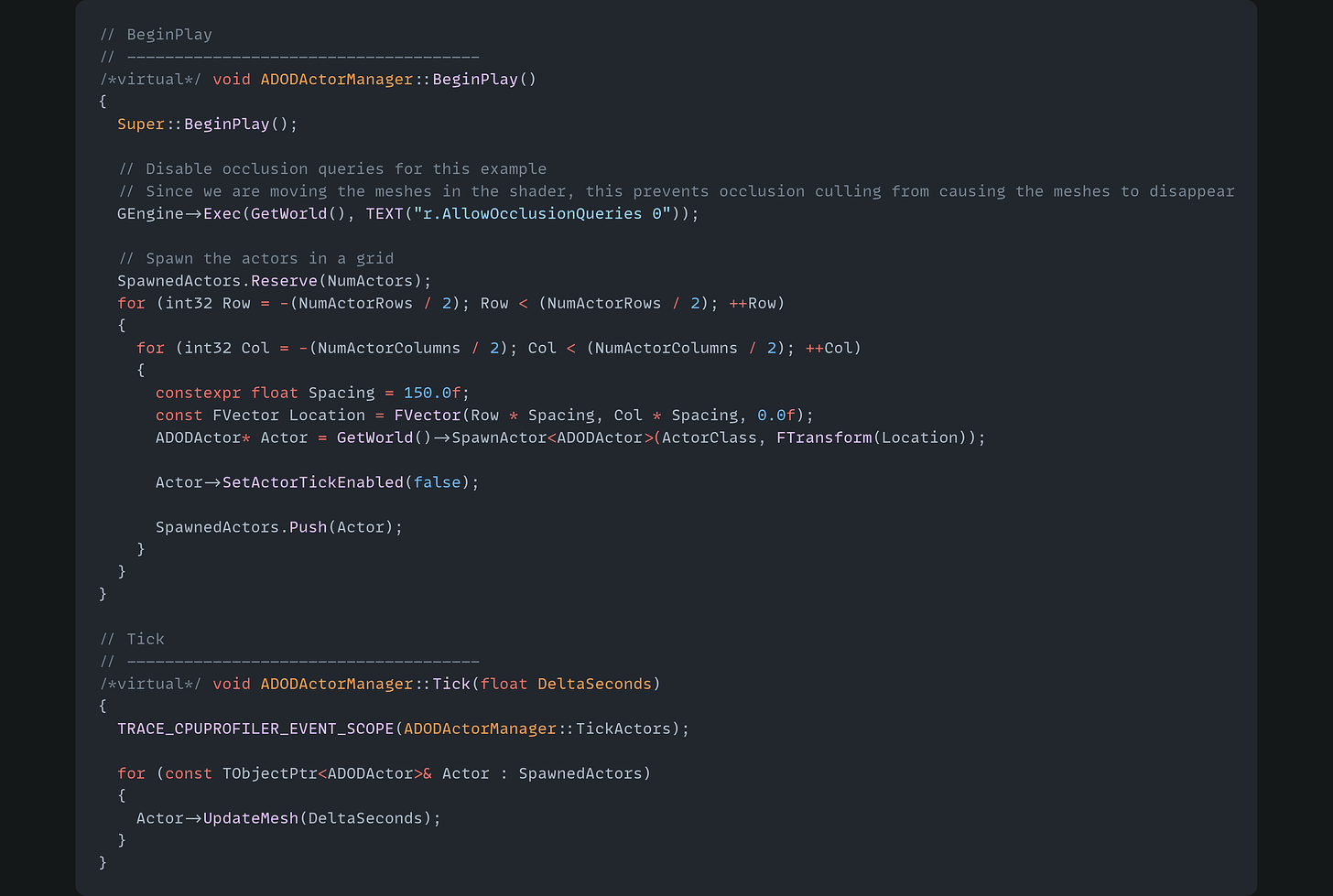The height and width of the screenshot is (896, 1333).
Task: Click the '// Spawn the actors in a grid' comment
Action: point(256,258)
